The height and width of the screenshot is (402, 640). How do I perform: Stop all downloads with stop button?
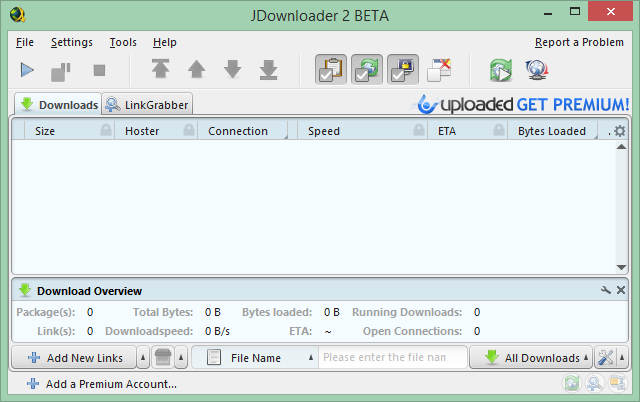coord(99,70)
